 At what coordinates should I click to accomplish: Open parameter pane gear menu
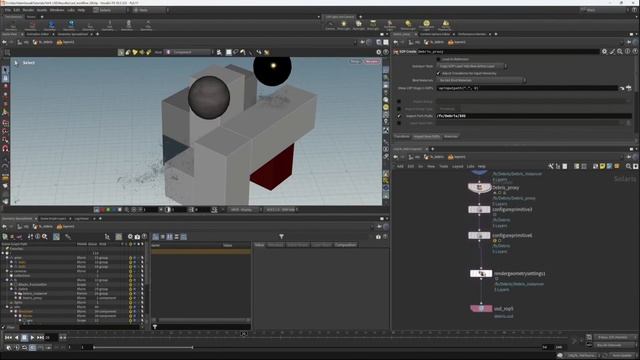click(604, 51)
